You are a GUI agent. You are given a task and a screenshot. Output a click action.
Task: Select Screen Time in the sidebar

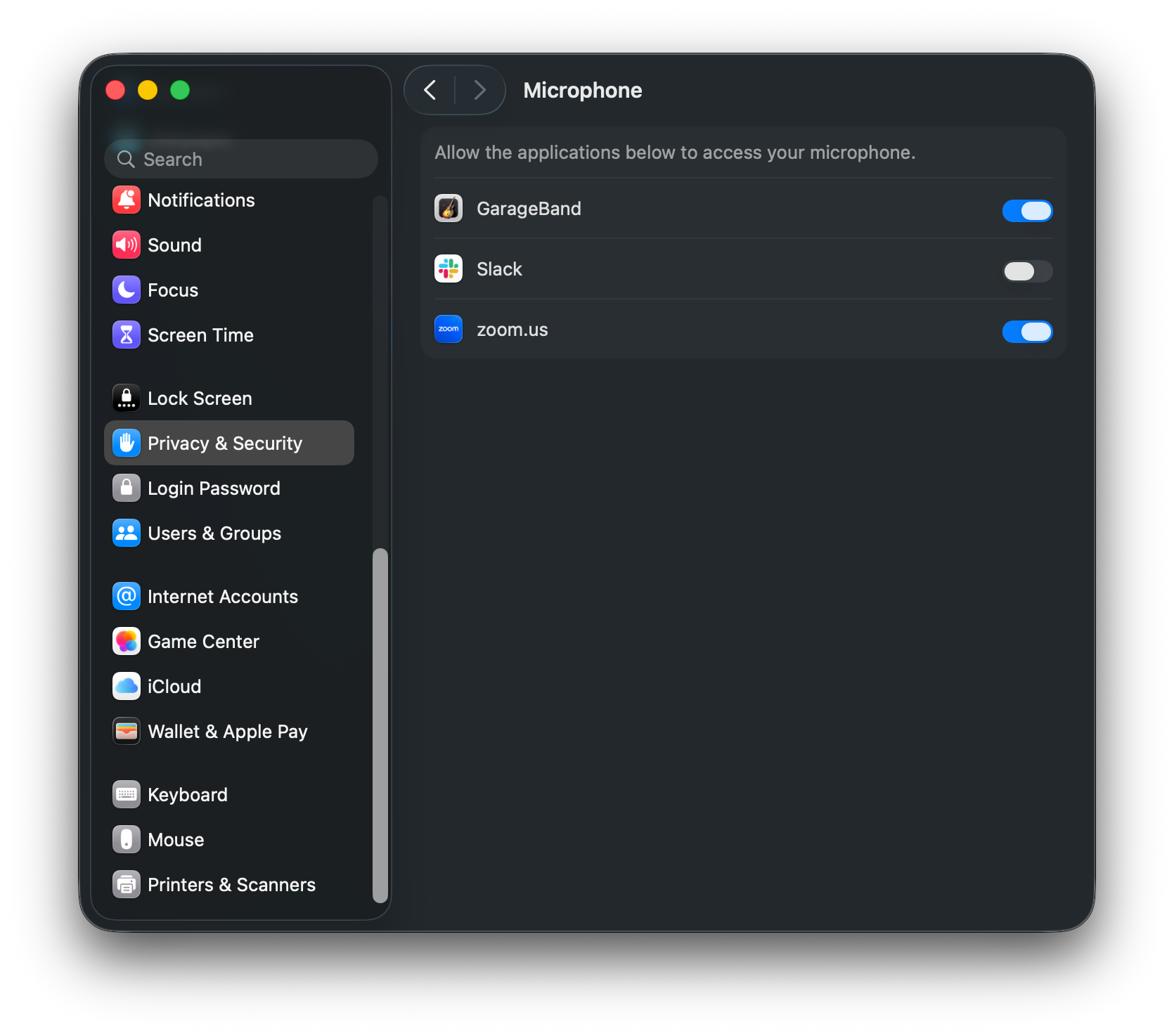pyautogui.click(x=200, y=335)
